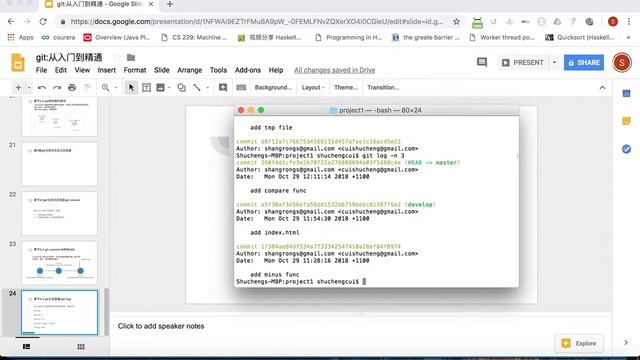Viewport: 640px width, 360px height.
Task: Open the Tasks side panel icon
Action: click(x=627, y=149)
